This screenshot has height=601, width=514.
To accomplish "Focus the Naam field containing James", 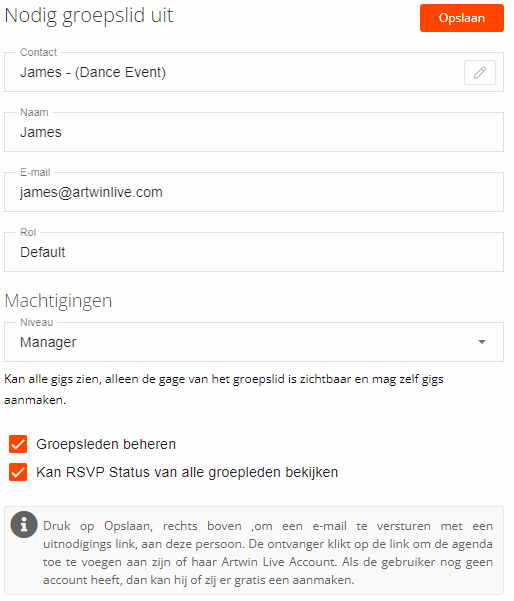I will click(x=254, y=132).
